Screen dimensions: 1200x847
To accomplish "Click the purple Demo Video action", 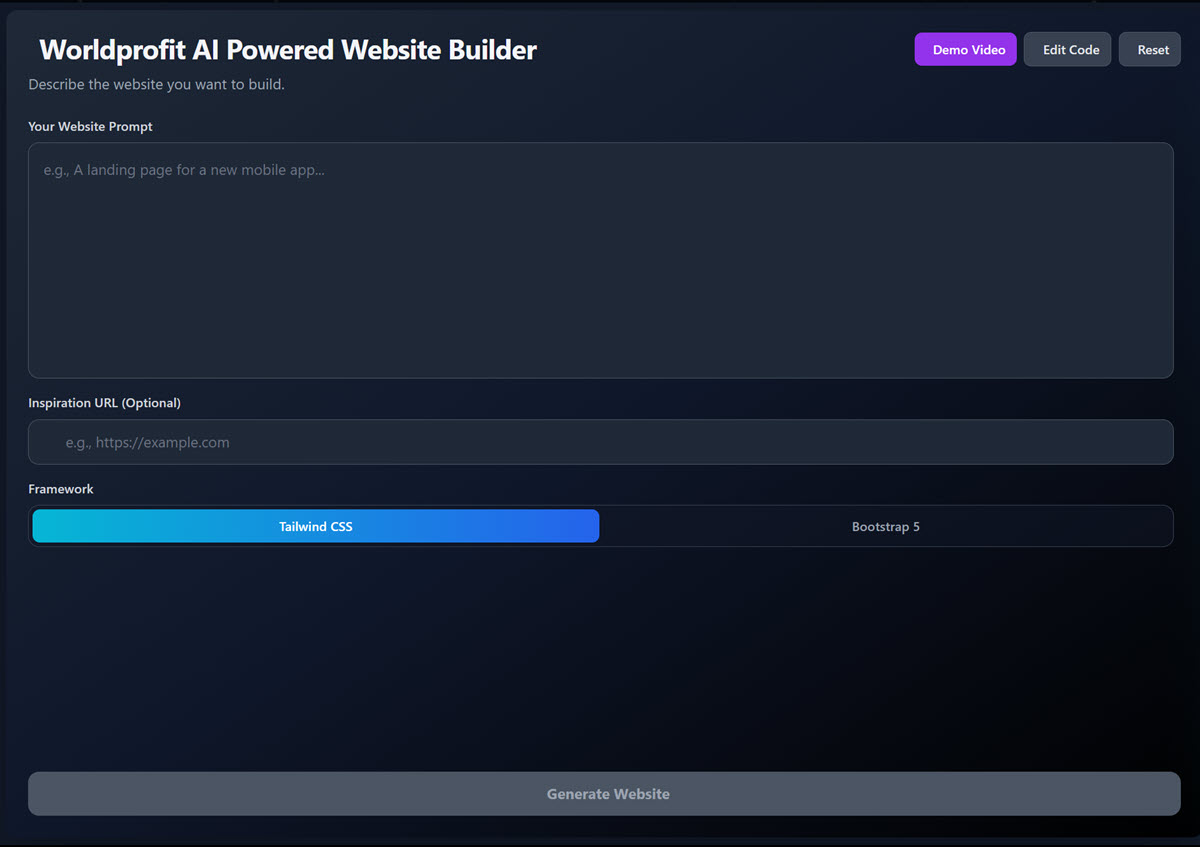I will [964, 48].
